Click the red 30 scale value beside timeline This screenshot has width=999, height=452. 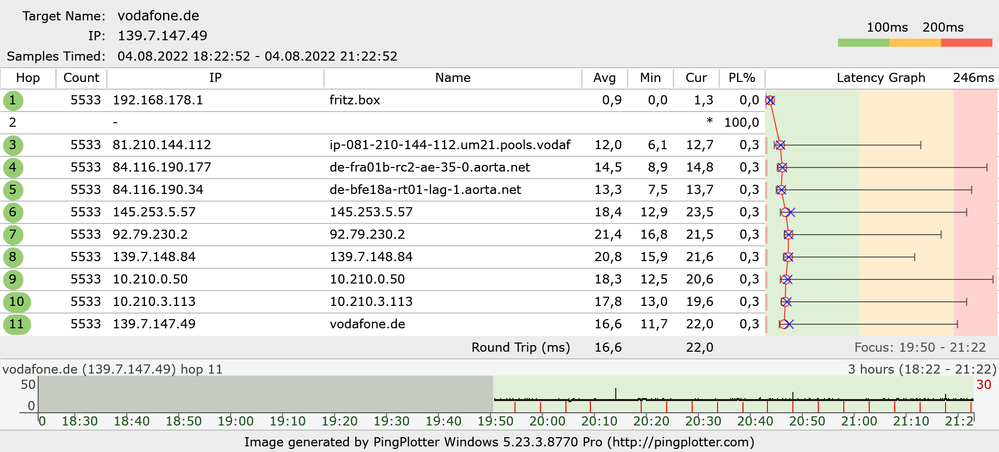point(984,384)
